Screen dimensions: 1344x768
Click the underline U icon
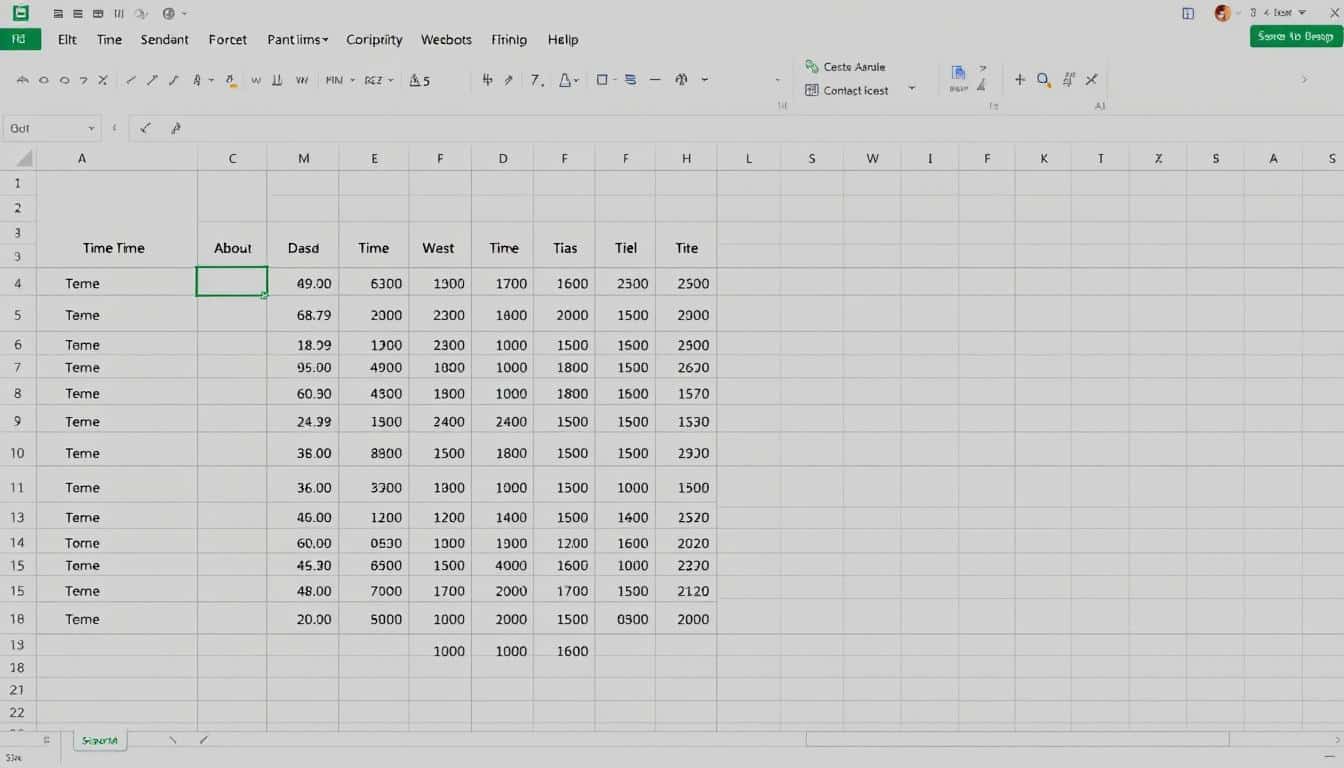[x=277, y=80]
